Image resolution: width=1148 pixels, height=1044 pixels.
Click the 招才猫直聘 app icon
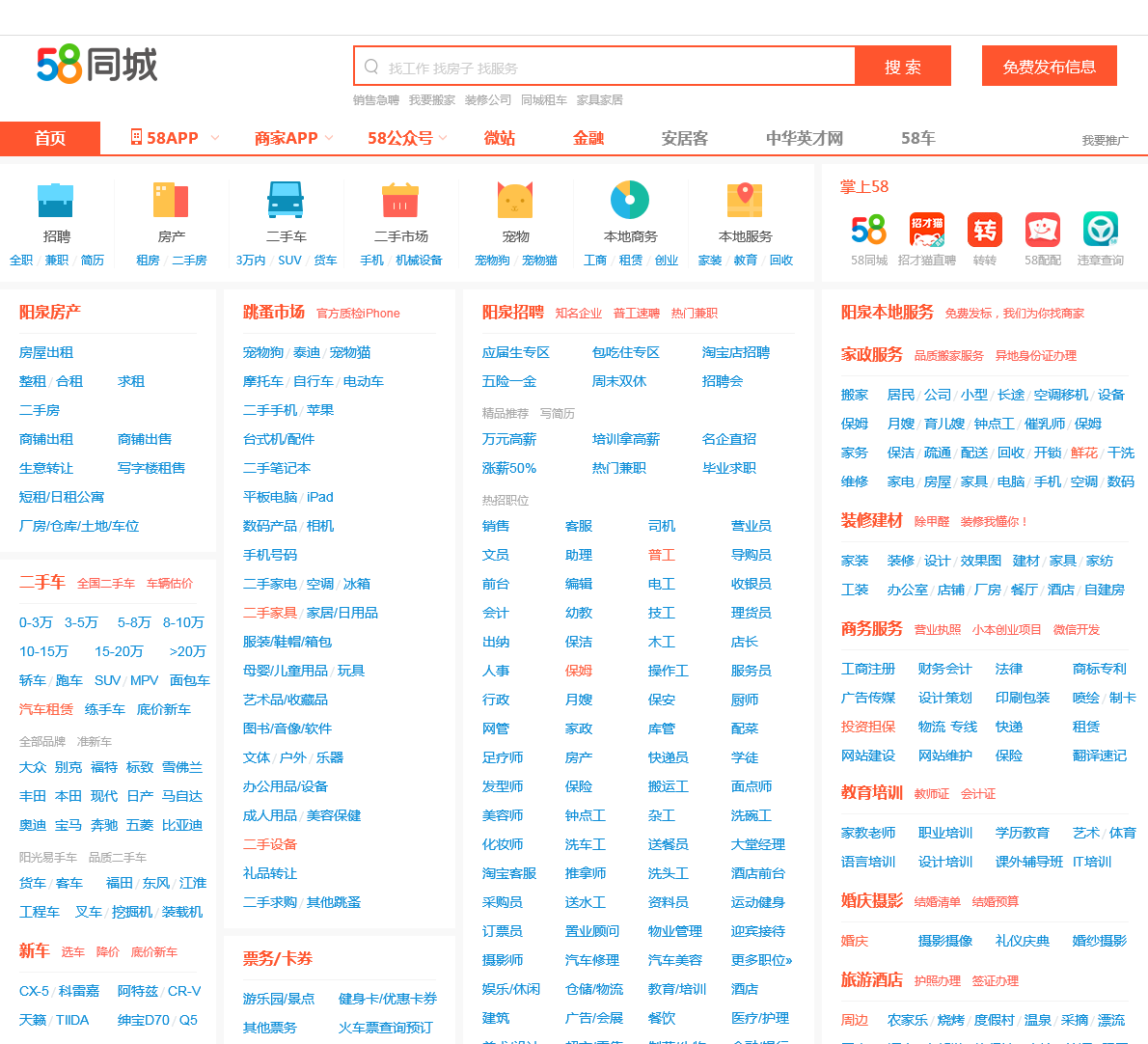(927, 231)
